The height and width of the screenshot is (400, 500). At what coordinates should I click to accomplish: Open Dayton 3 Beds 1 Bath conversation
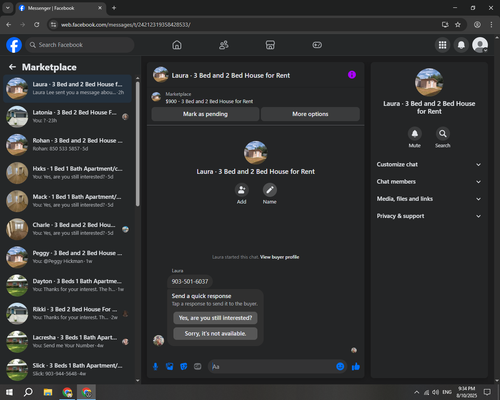[68, 285]
